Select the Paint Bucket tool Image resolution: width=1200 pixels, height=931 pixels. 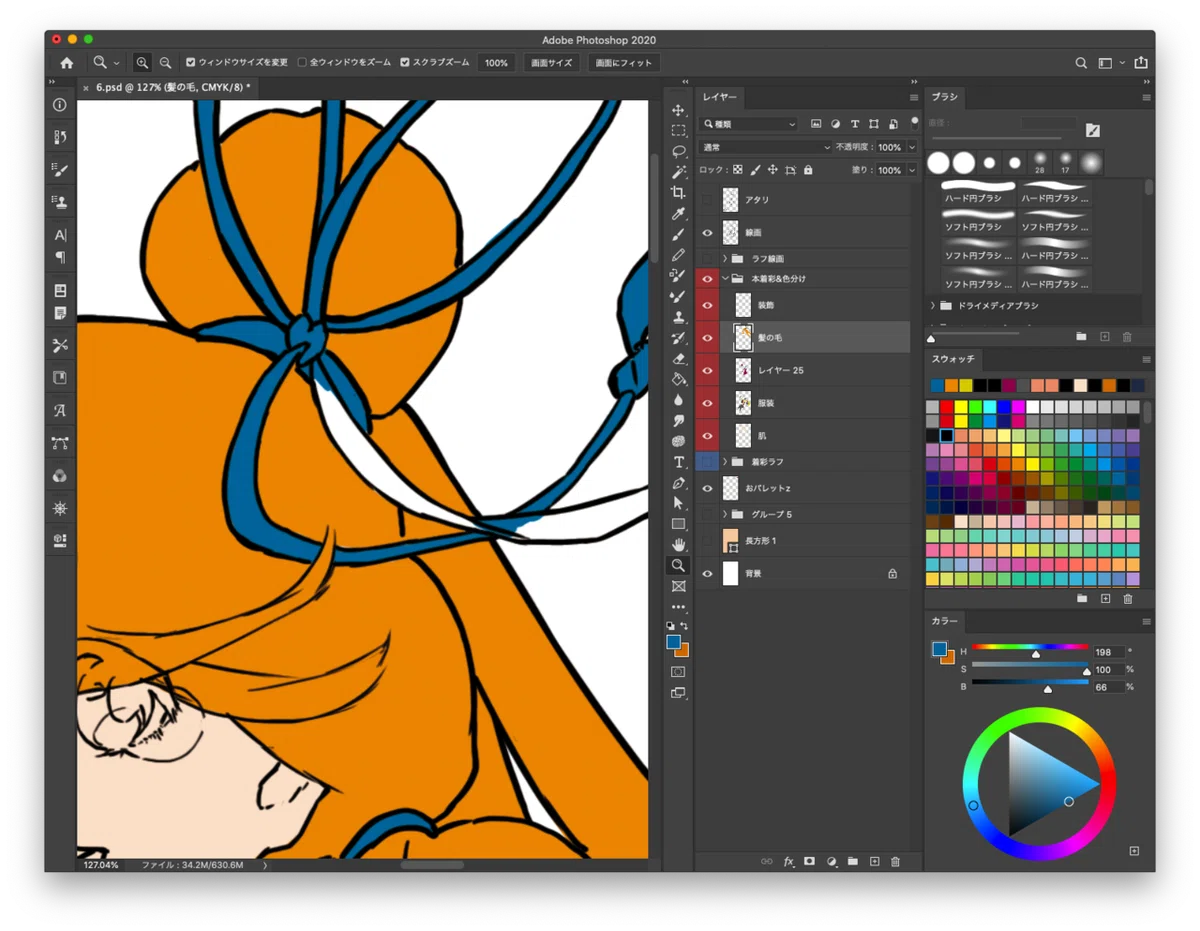(x=678, y=379)
